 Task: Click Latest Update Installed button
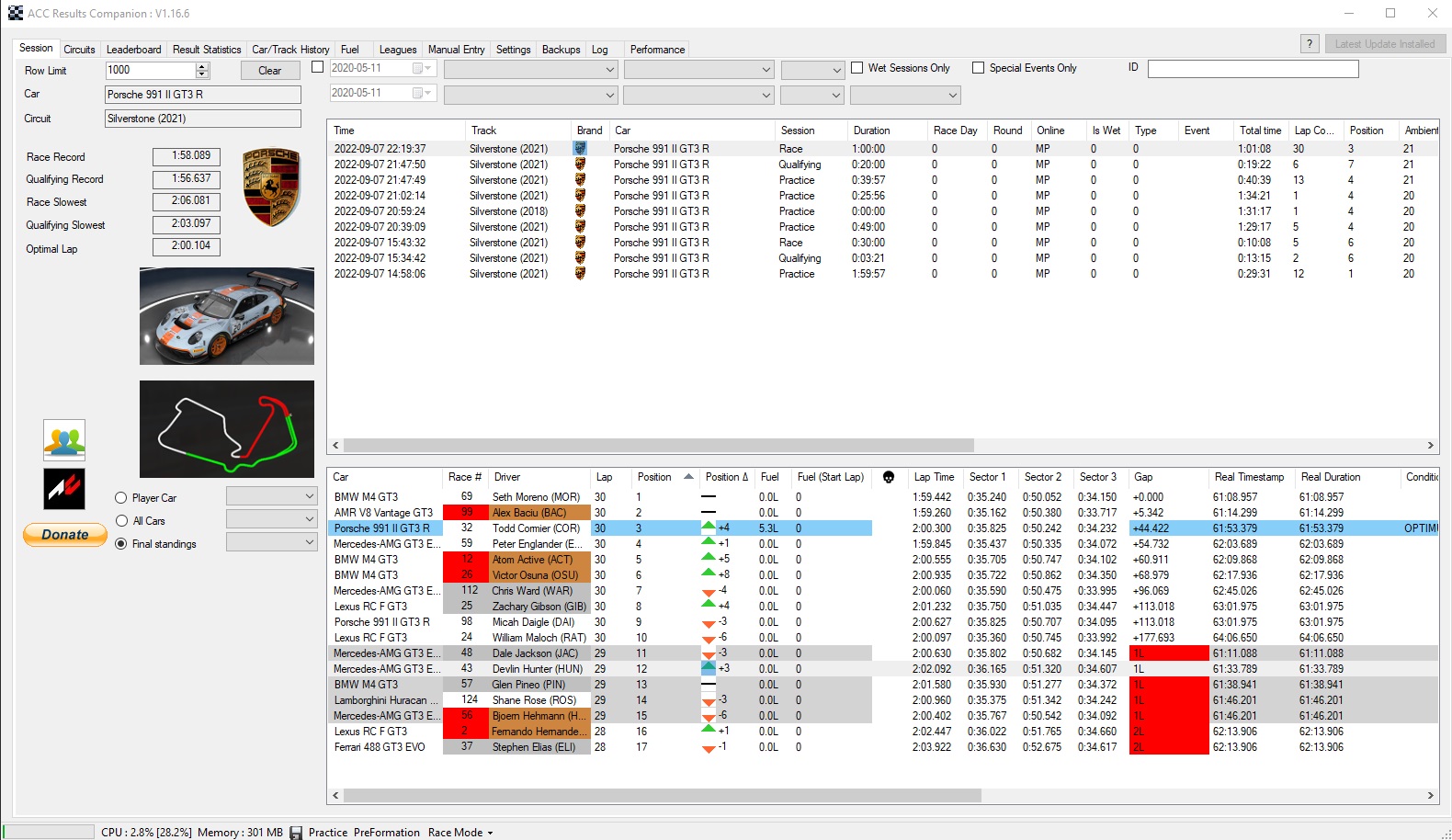coord(1385,44)
